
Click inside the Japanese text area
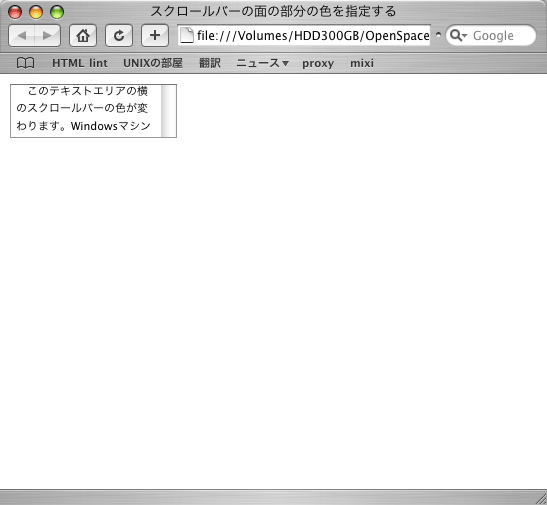(86, 111)
